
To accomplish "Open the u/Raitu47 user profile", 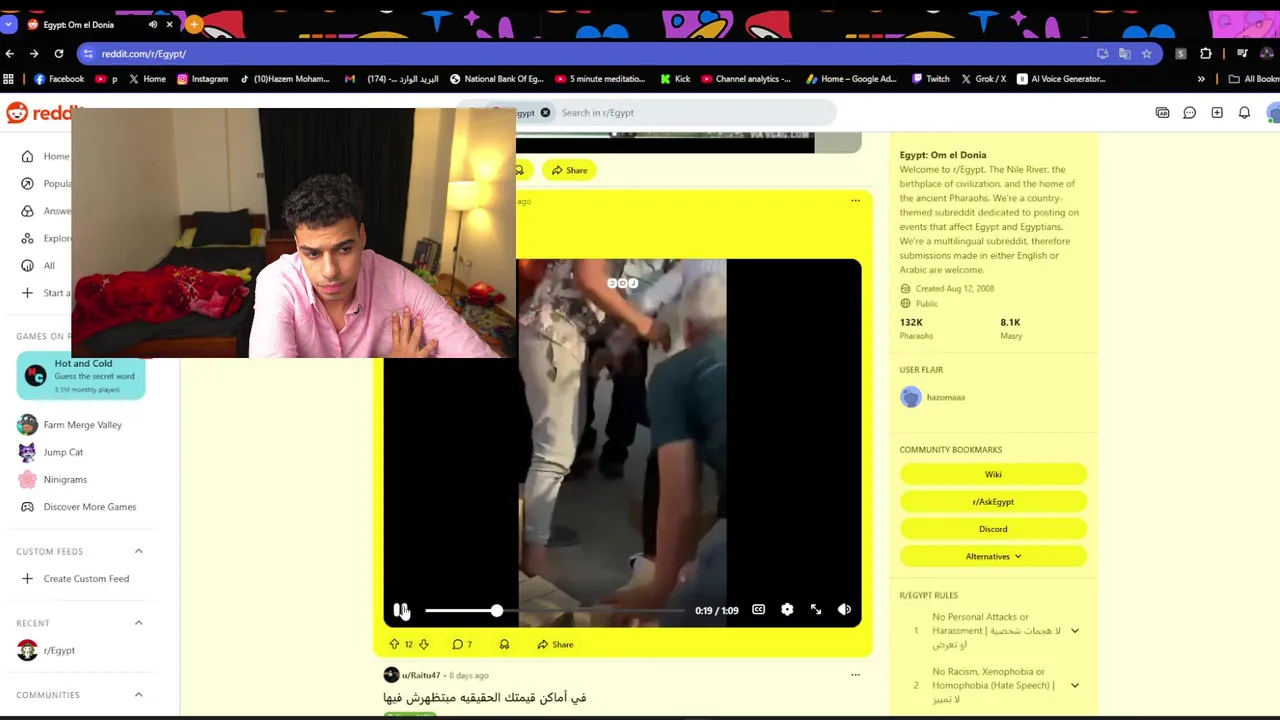I will (421, 675).
